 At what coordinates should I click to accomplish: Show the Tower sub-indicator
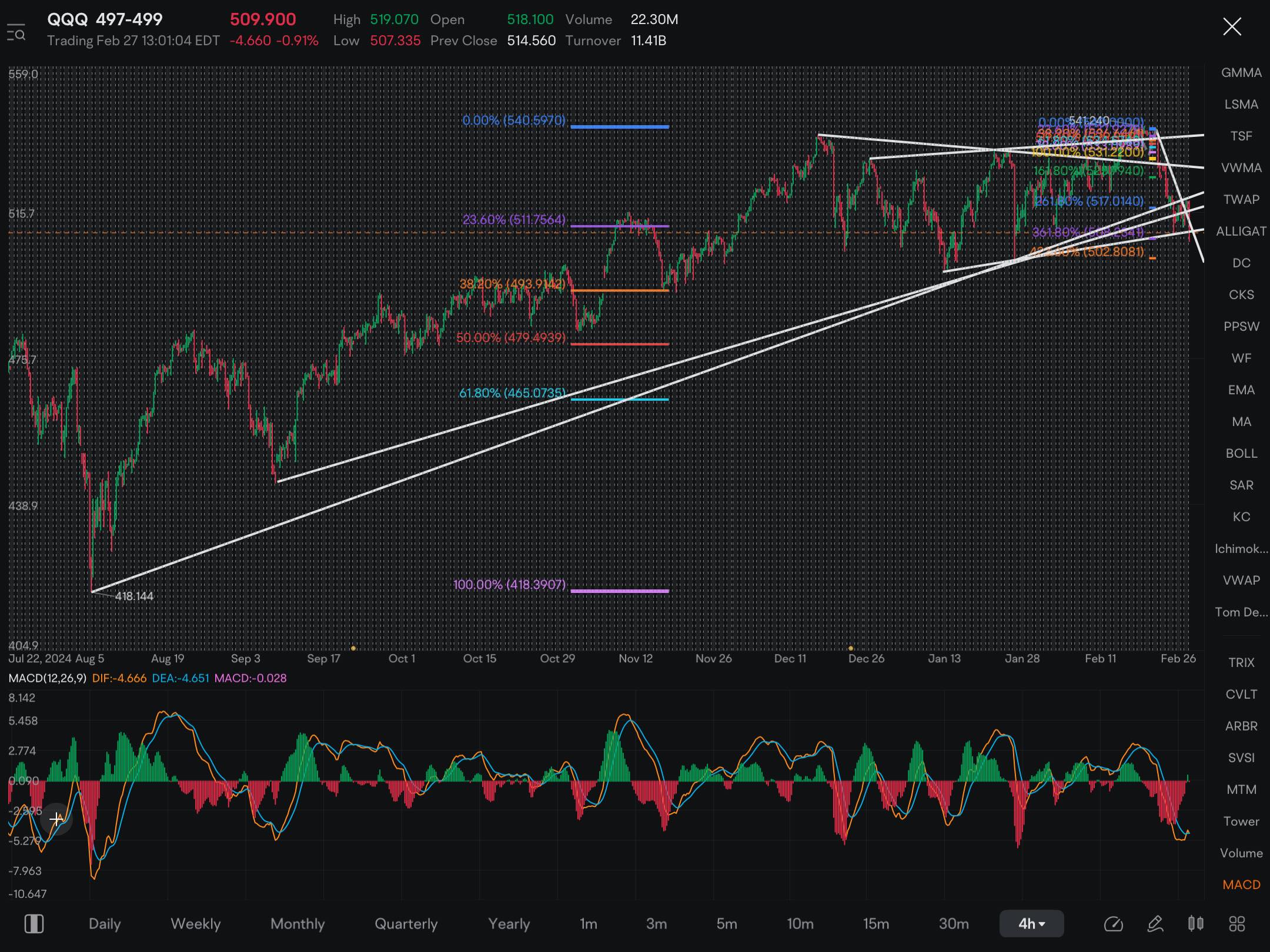click(1241, 821)
